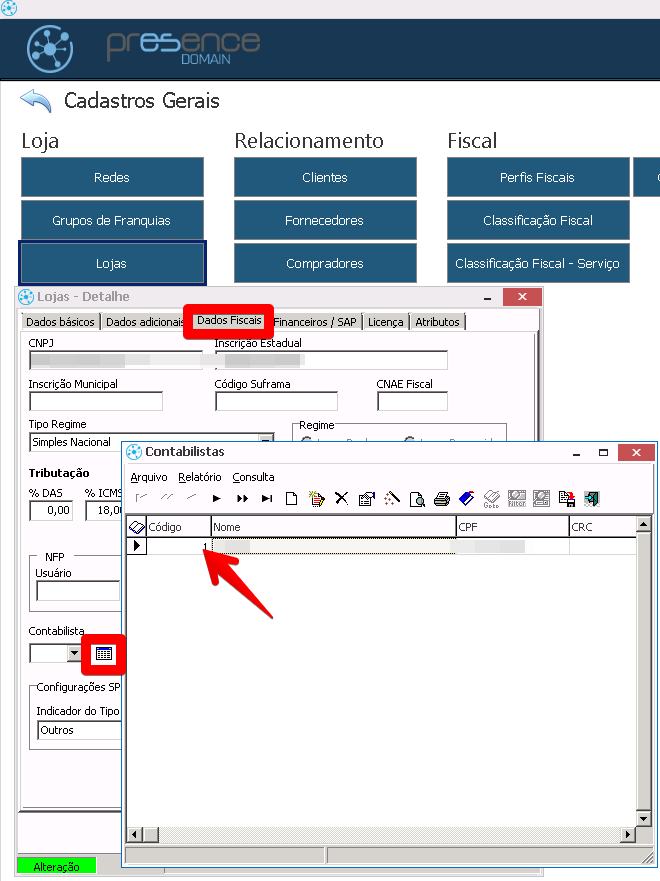Go back using the blue back arrow
Image resolution: width=660 pixels, height=881 pixels.
[x=35, y=101]
